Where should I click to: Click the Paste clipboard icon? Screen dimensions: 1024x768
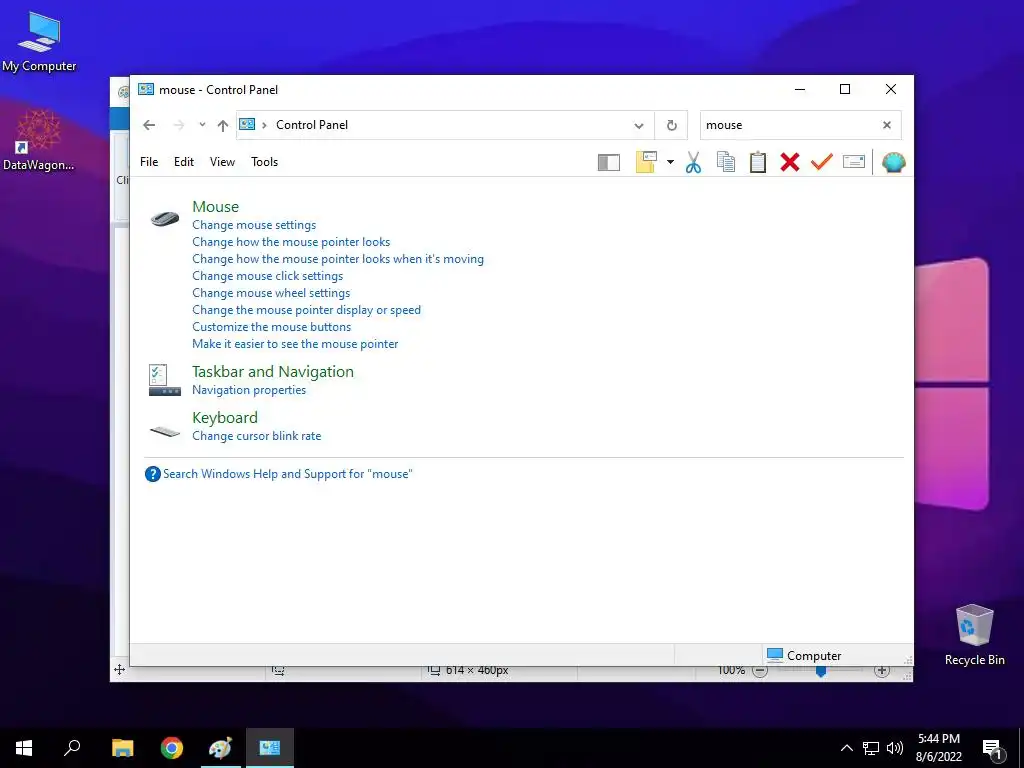tap(758, 162)
